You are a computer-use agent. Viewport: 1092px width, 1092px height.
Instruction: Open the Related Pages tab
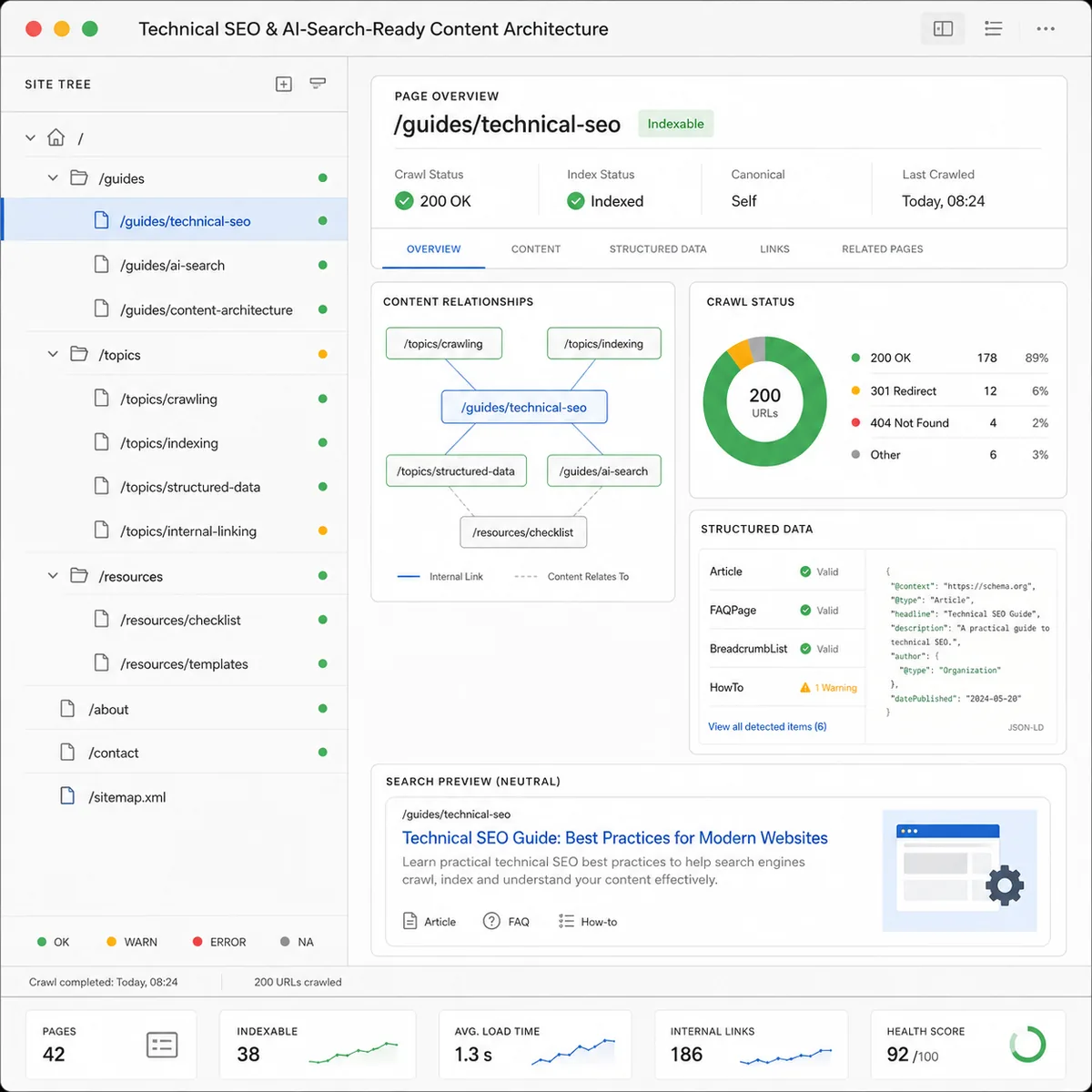coord(883,249)
